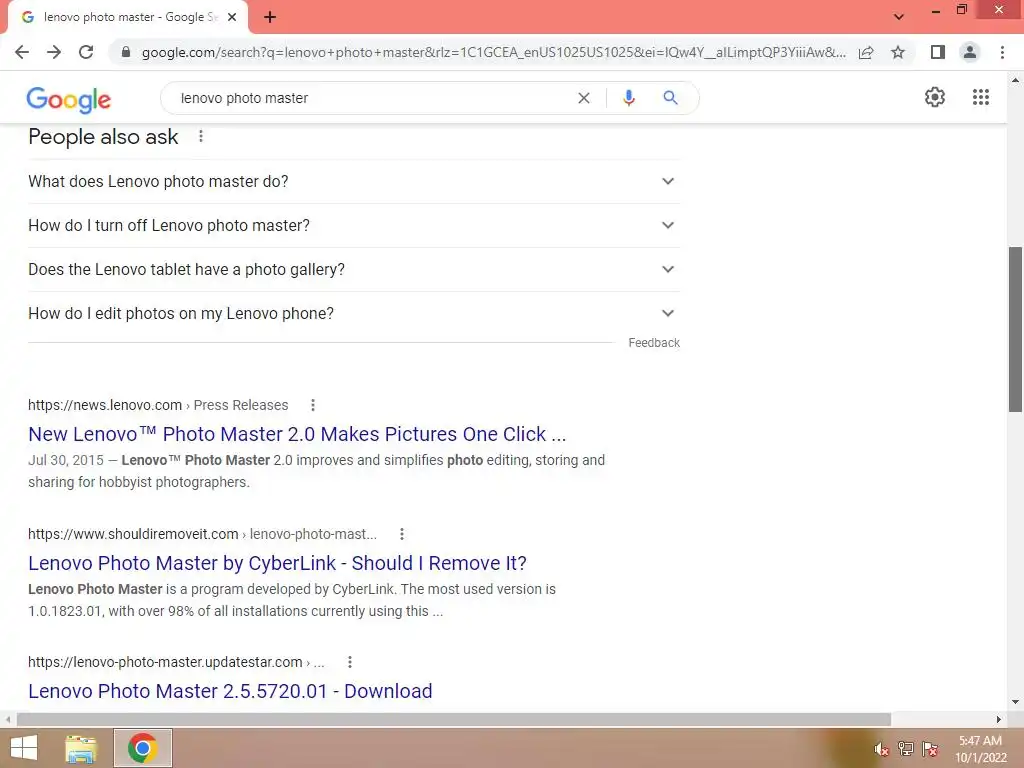
Task: Share this page from the address bar
Action: pyautogui.click(x=866, y=52)
